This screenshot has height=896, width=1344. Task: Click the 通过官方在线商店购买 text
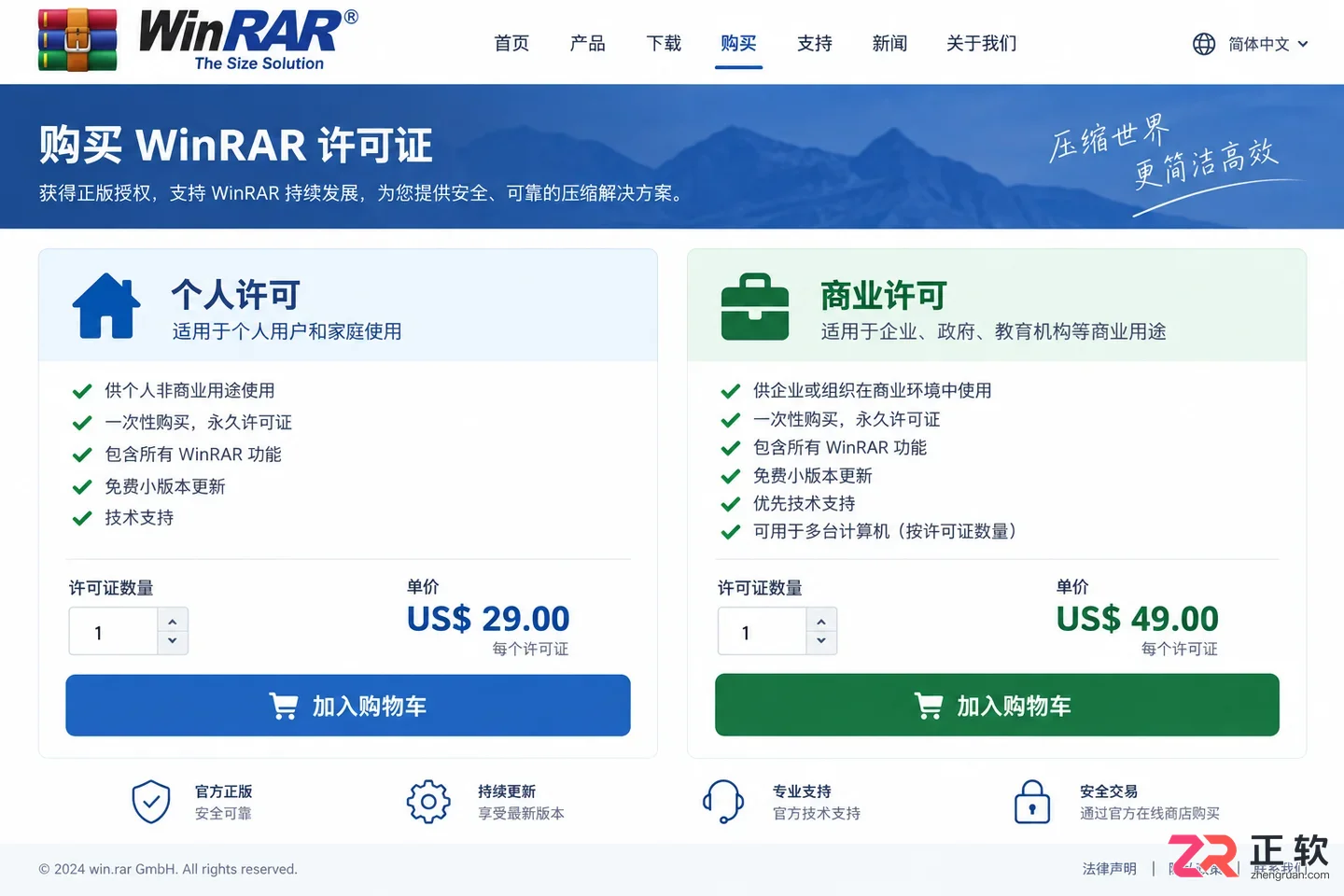1150,814
